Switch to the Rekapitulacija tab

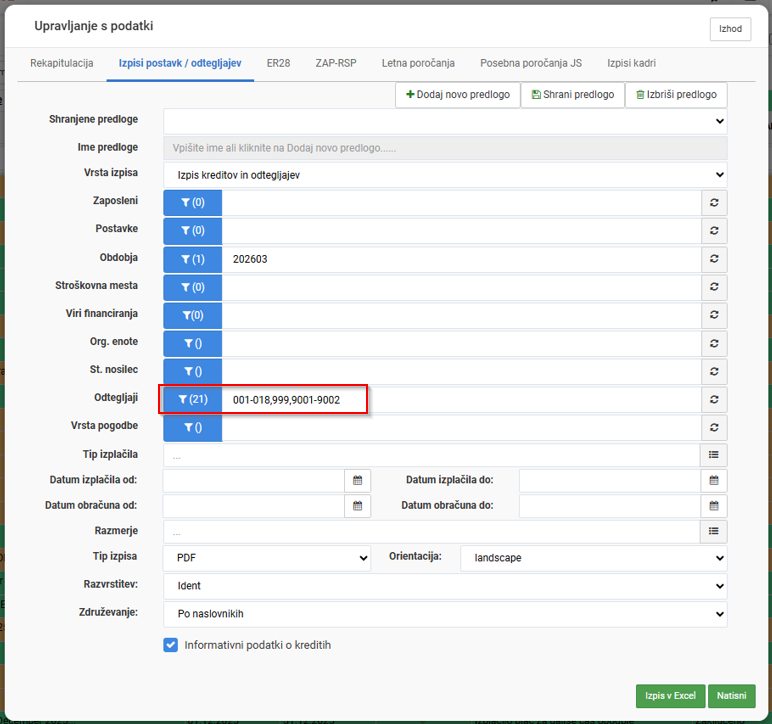(62, 63)
